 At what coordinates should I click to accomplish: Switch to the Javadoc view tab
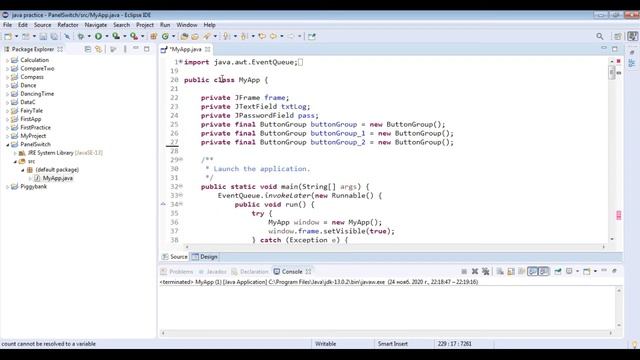coord(212,271)
